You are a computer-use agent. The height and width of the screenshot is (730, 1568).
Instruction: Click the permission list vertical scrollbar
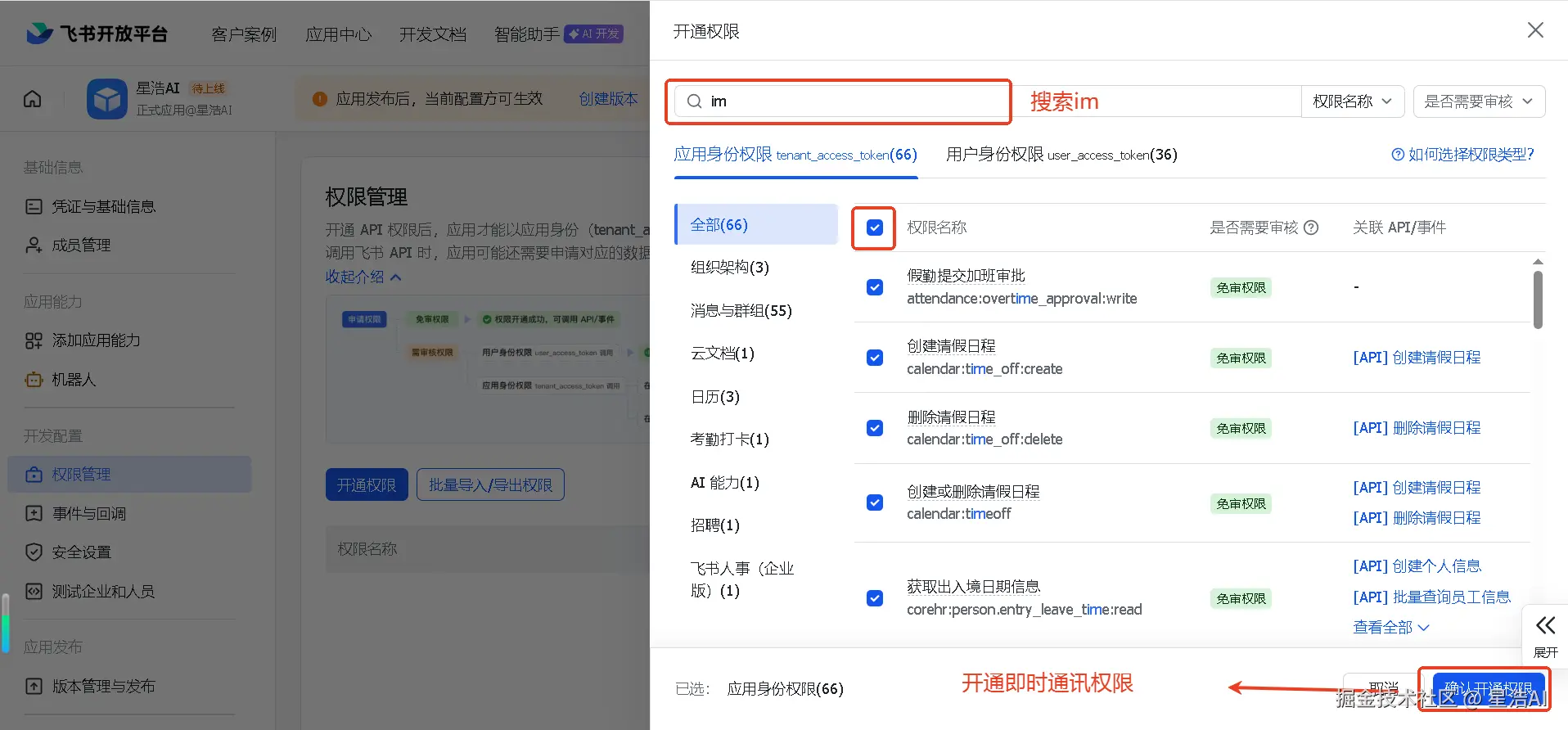[1538, 300]
